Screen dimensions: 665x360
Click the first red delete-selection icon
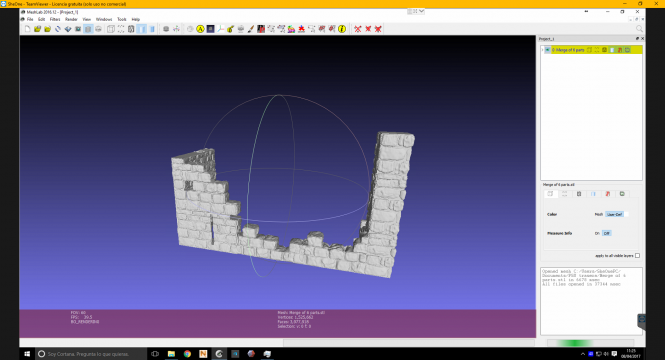358,29
